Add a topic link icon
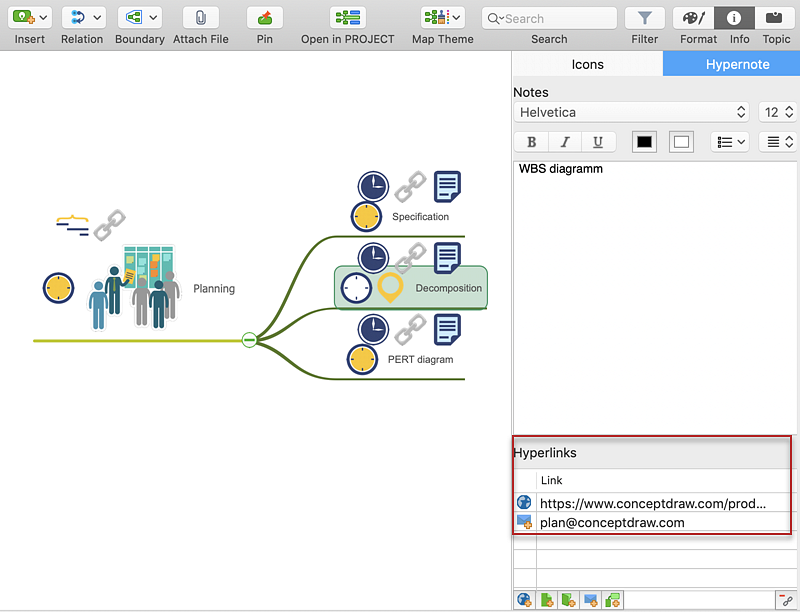800x612 pixels. [612, 600]
